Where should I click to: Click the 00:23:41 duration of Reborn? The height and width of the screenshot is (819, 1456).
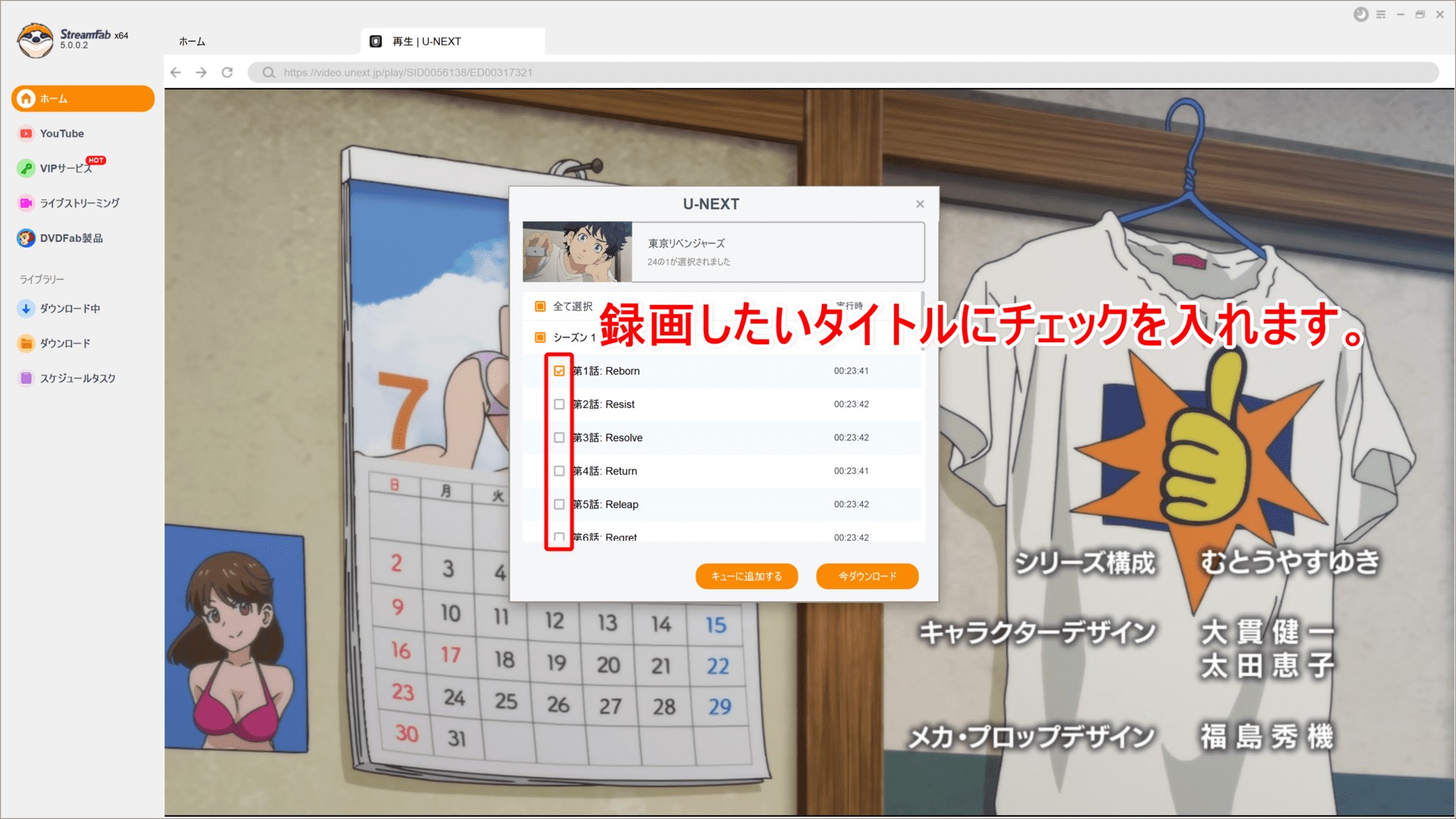851,371
